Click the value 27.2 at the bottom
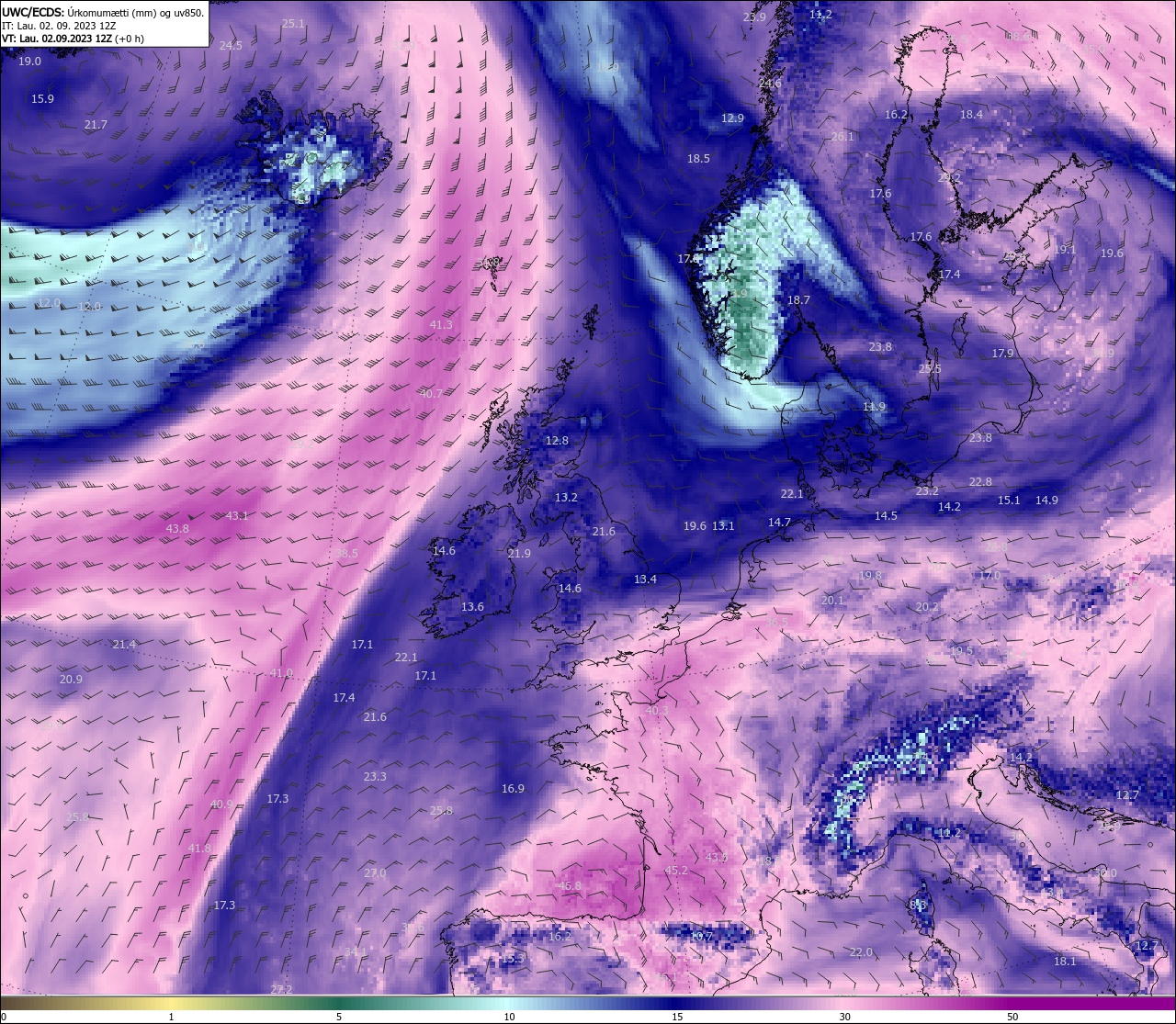Image resolution: width=1176 pixels, height=1024 pixels. point(281,990)
